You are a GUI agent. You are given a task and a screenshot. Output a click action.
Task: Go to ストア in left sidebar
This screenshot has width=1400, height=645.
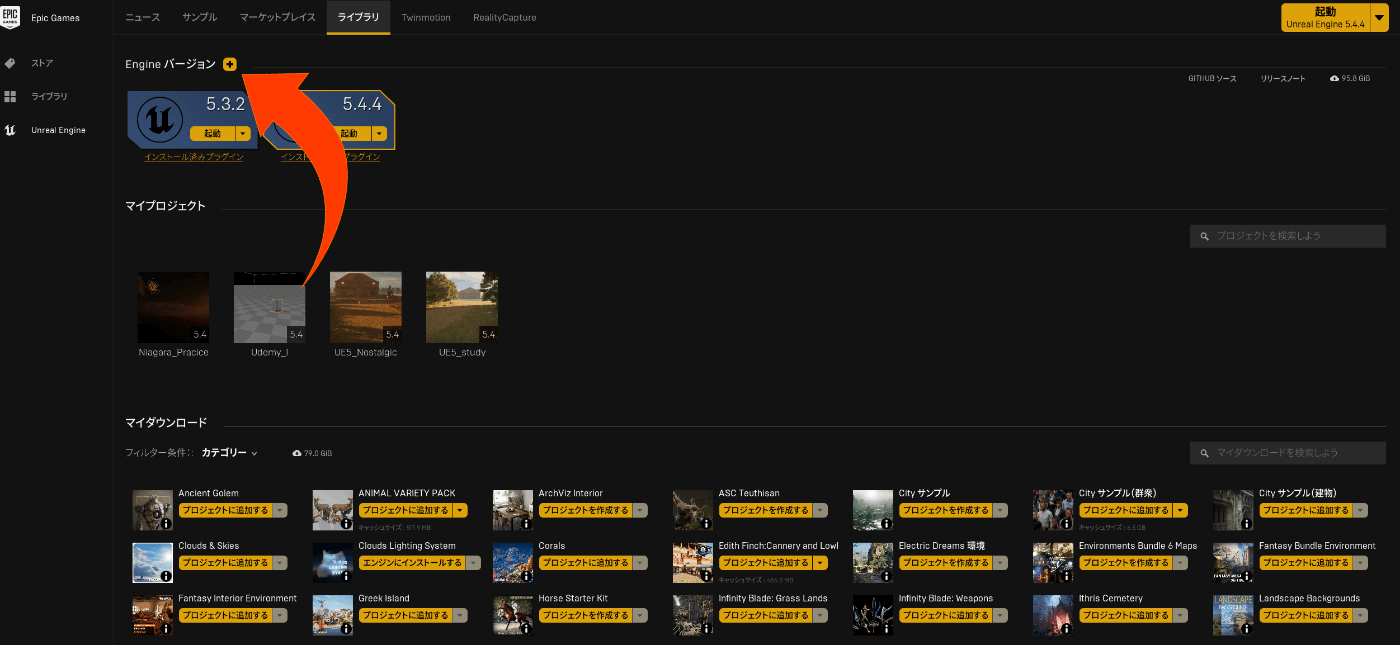pyautogui.click(x=42, y=63)
